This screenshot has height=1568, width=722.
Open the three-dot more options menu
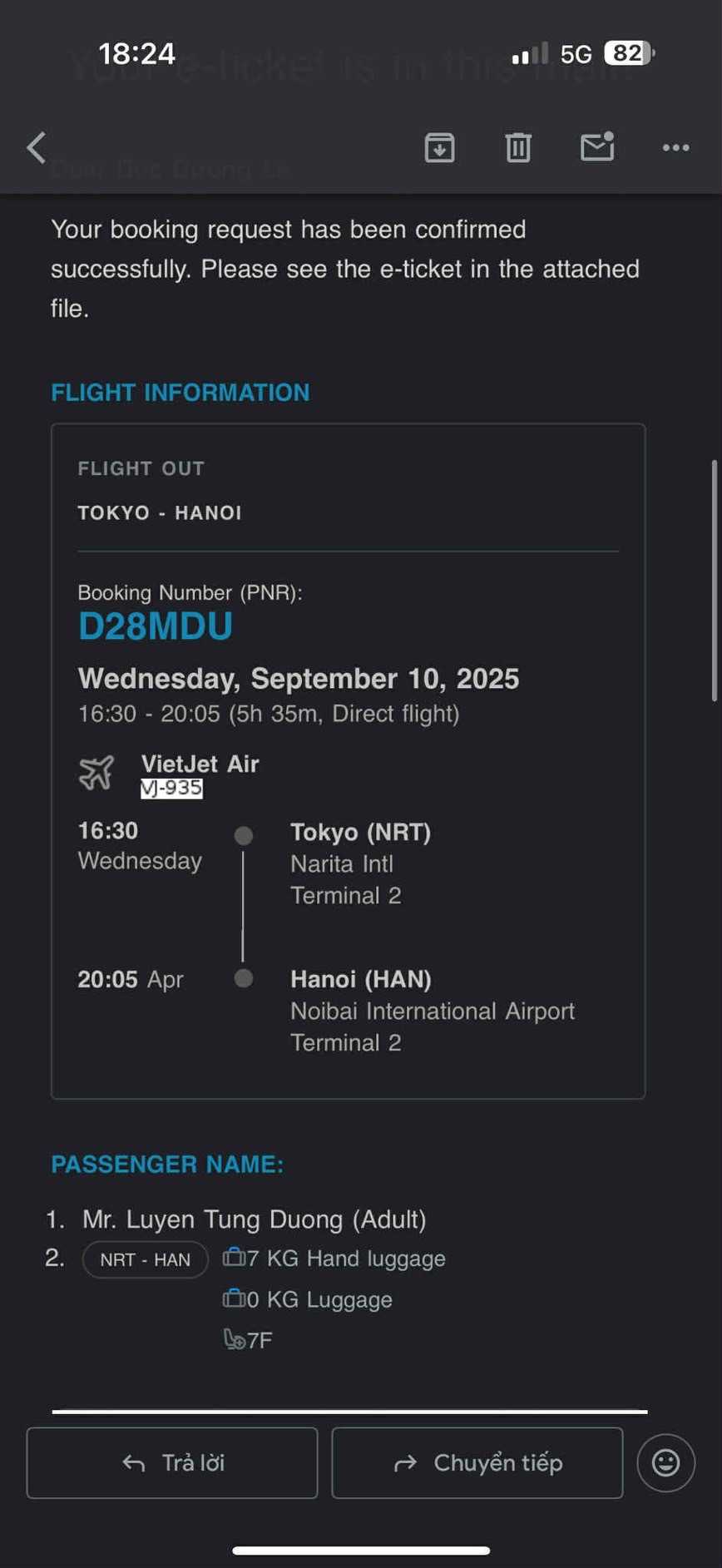pos(675,148)
